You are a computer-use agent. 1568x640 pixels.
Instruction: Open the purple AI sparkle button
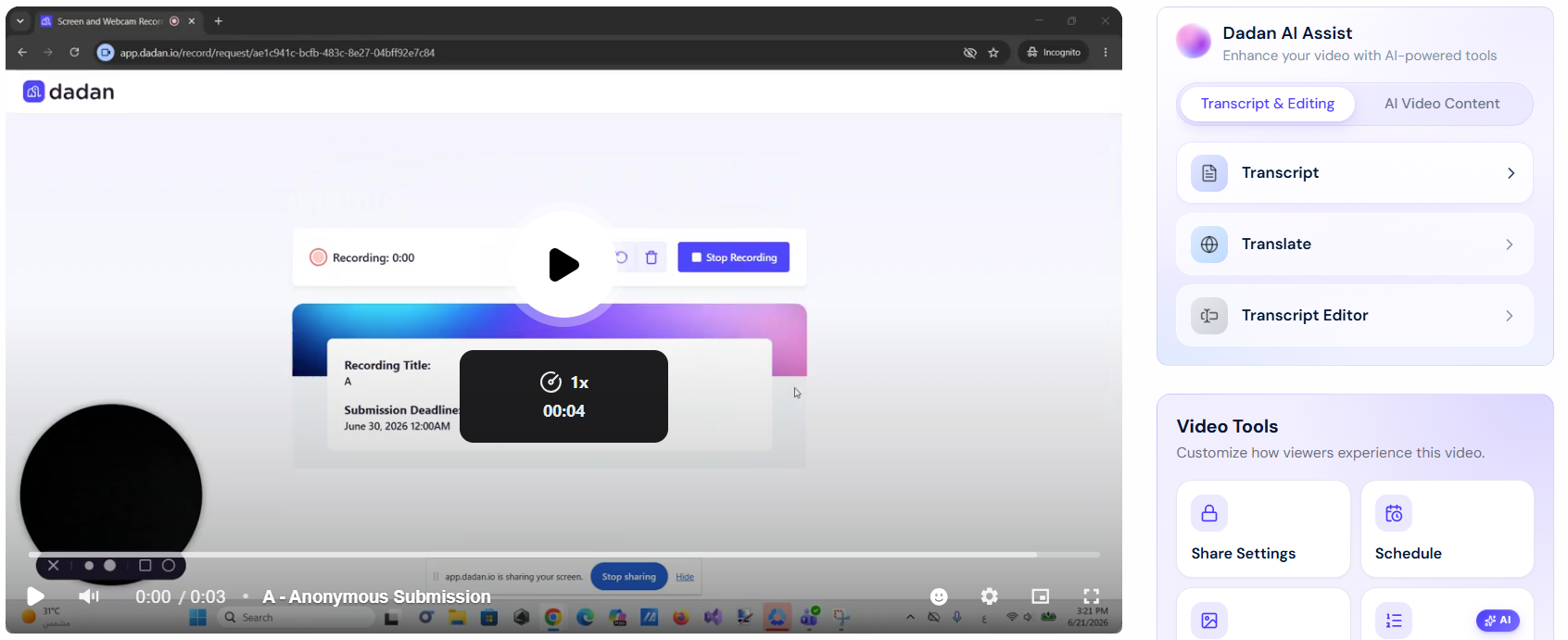(x=1498, y=621)
